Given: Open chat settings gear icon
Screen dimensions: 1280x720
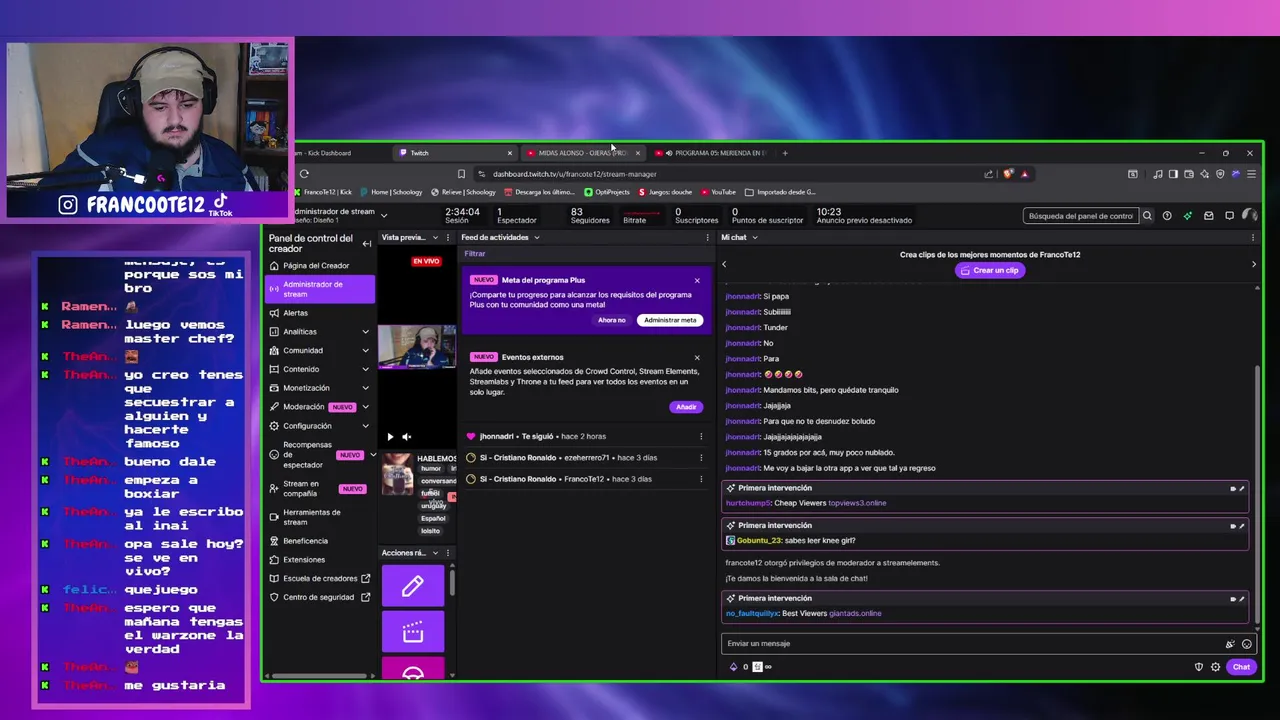Looking at the screenshot, I should pos(1215,667).
